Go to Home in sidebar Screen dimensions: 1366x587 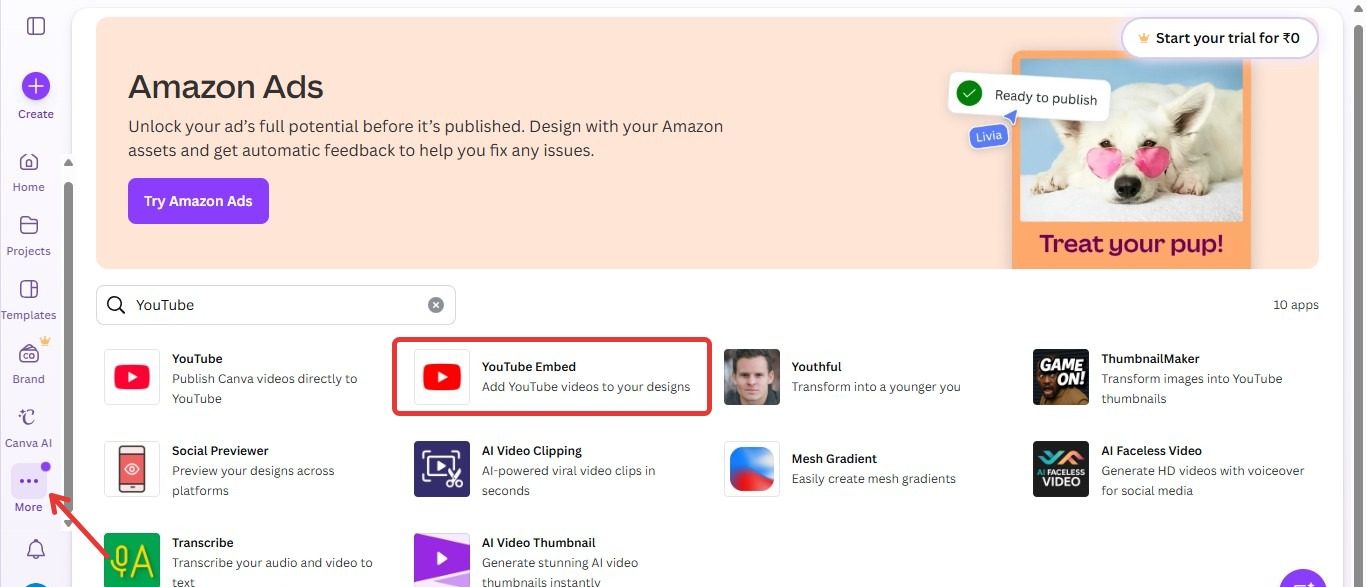pos(29,172)
